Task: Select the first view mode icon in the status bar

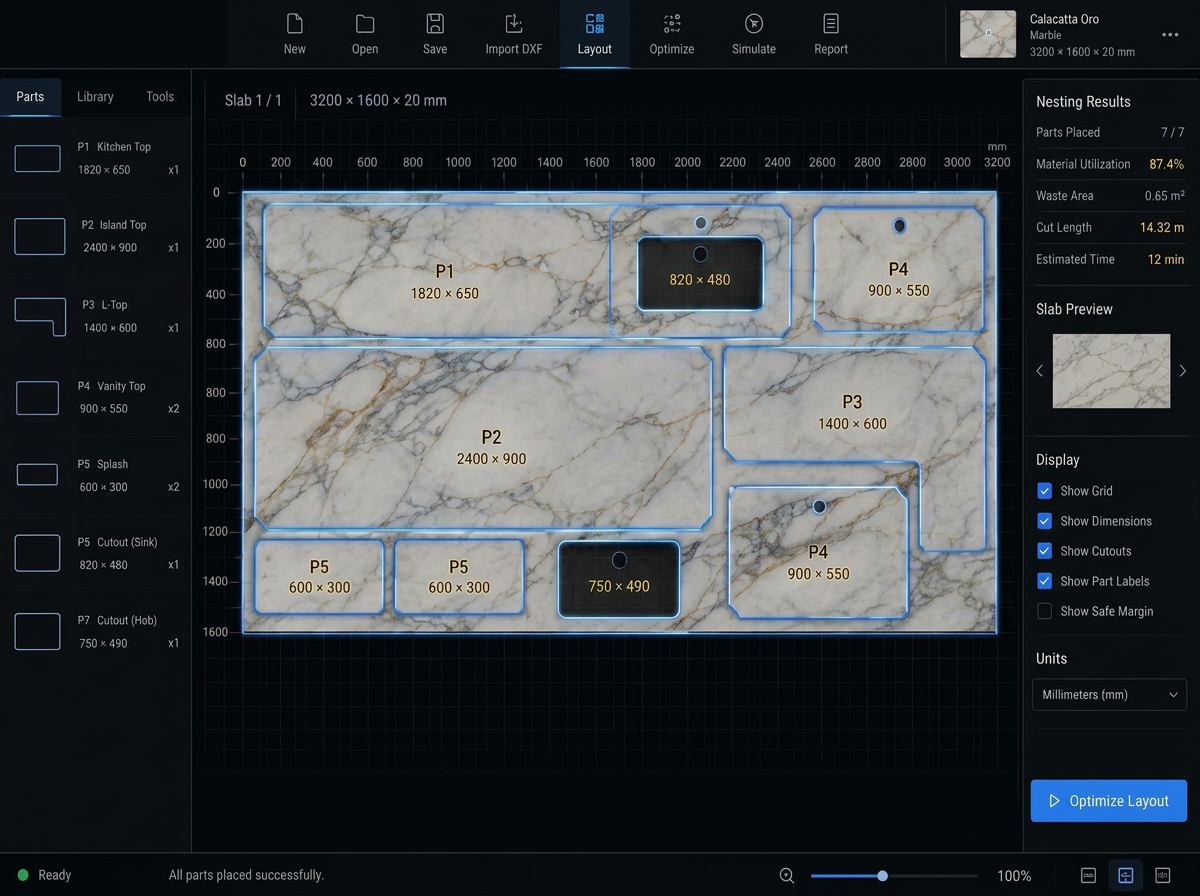Action: coord(1089,876)
